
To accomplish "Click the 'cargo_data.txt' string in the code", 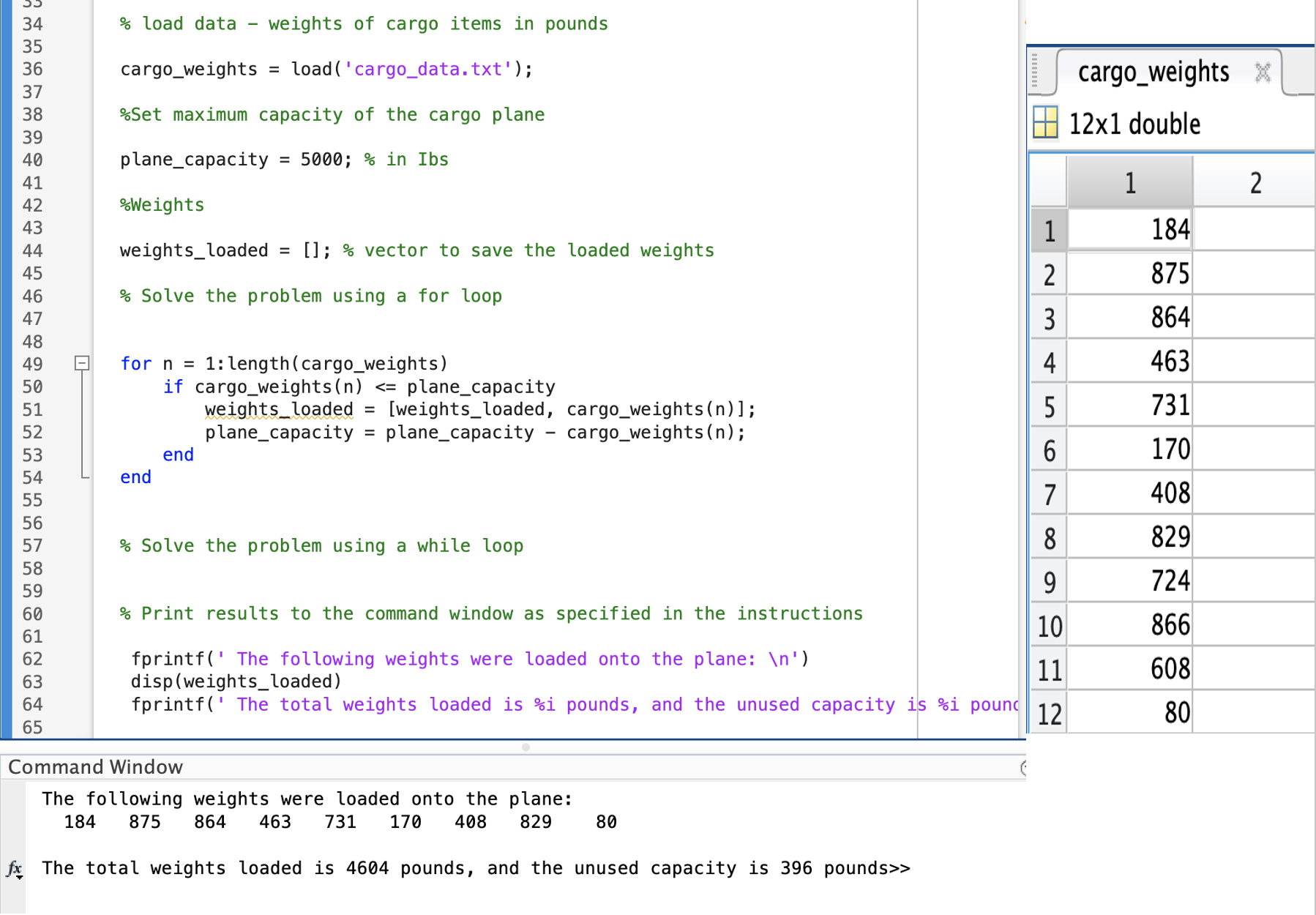I will point(428,69).
